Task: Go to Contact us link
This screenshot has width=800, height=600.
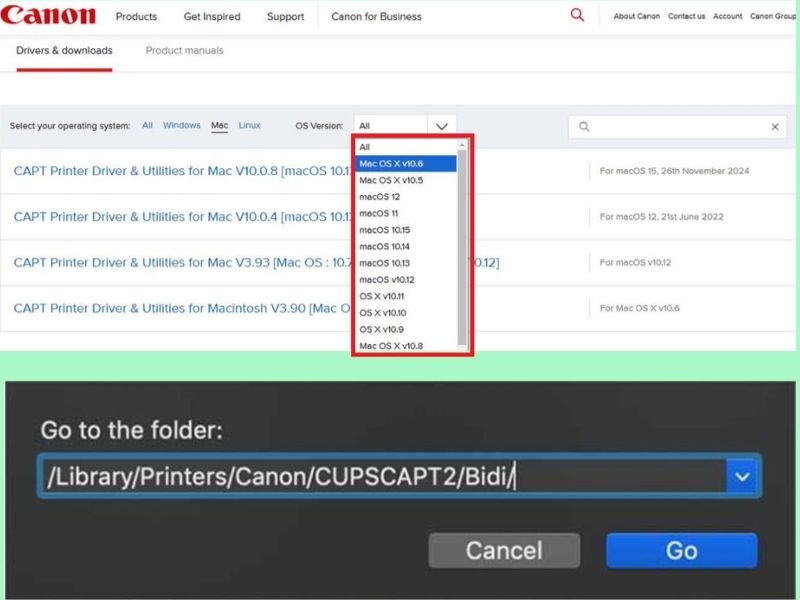Action: coord(686,16)
